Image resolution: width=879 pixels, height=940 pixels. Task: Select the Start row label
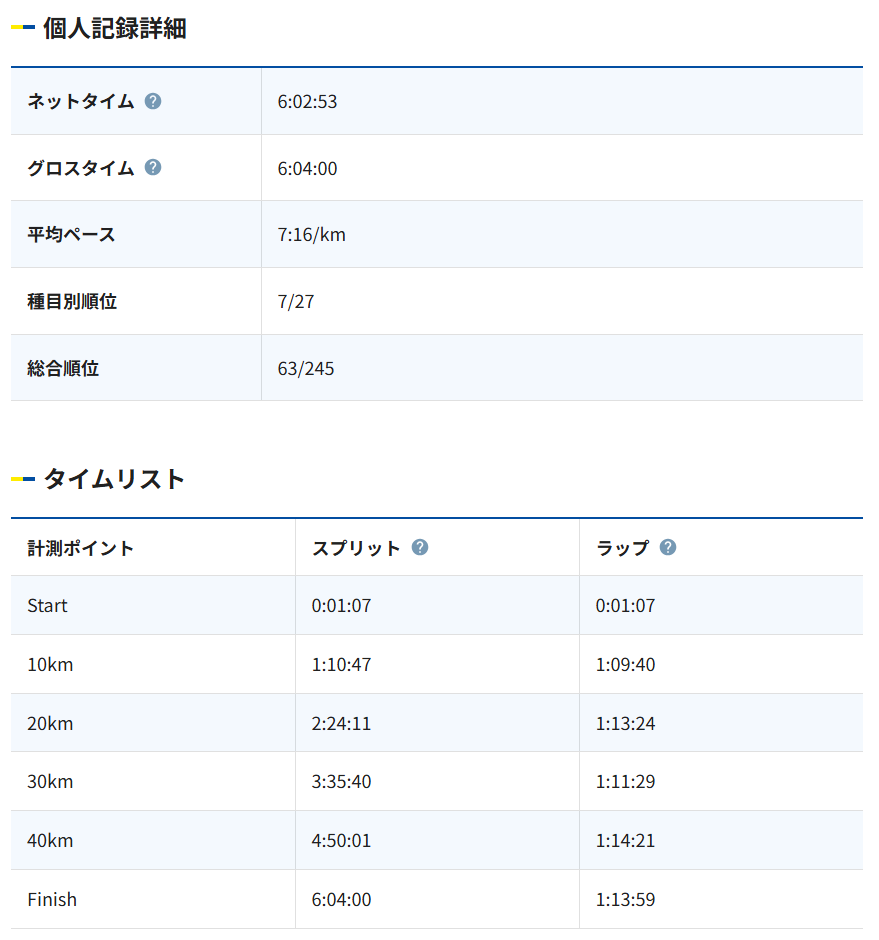click(x=48, y=606)
